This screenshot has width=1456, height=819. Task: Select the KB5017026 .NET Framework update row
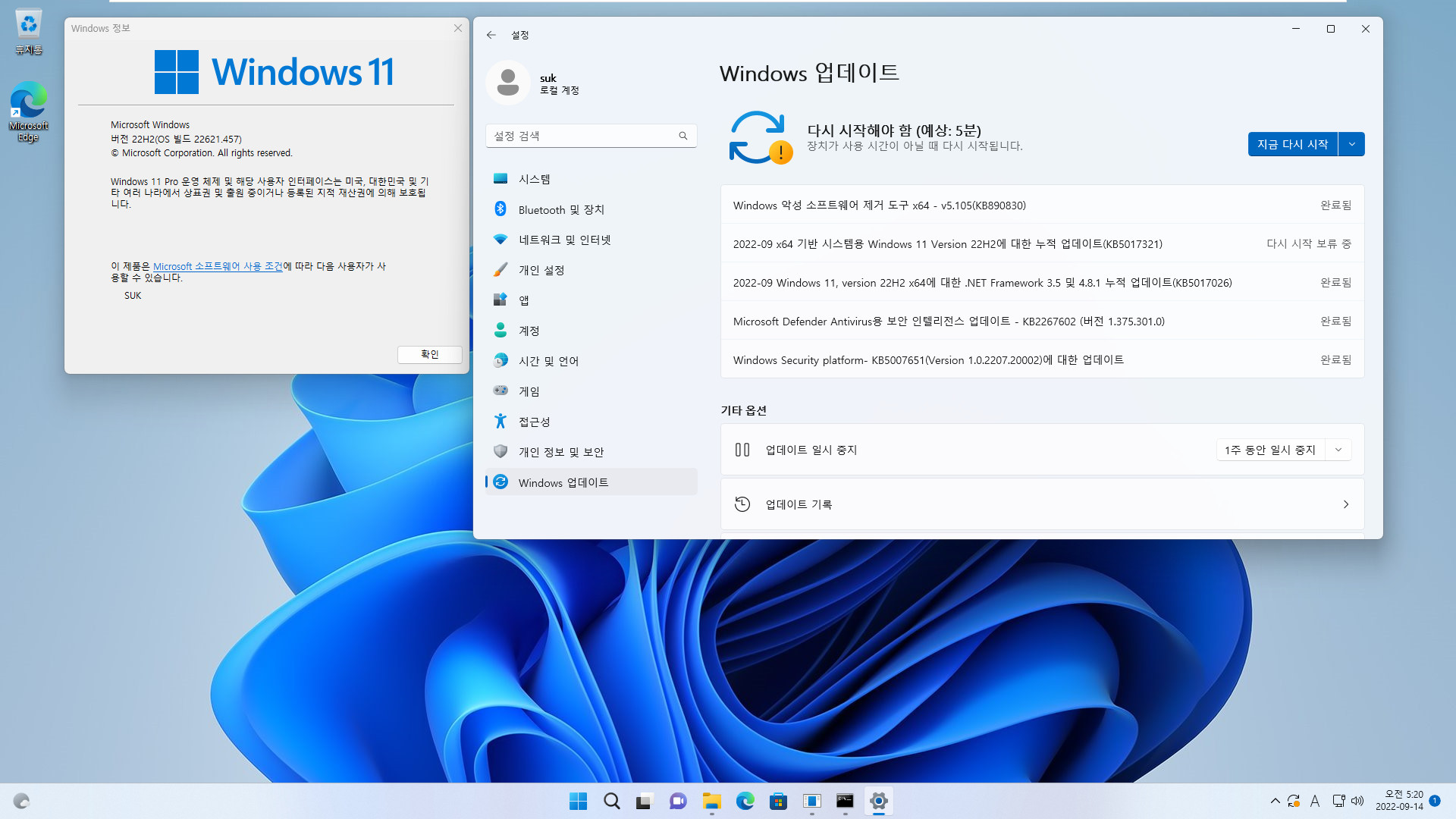[x=1042, y=282]
